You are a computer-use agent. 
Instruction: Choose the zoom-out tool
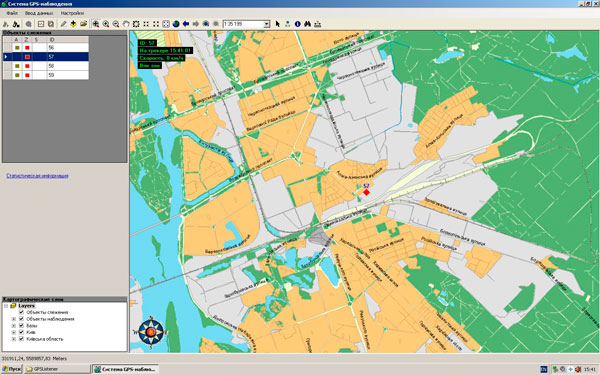pyautogui.click(x=116, y=24)
